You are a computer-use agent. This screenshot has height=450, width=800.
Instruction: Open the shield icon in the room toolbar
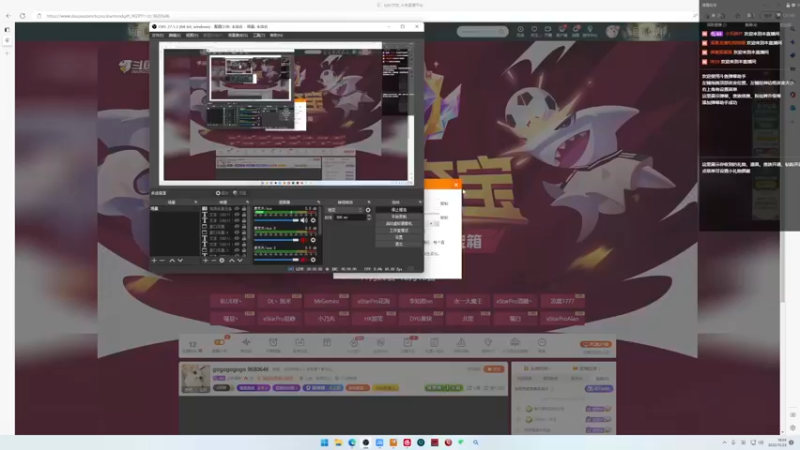pyautogui.click(x=488, y=342)
